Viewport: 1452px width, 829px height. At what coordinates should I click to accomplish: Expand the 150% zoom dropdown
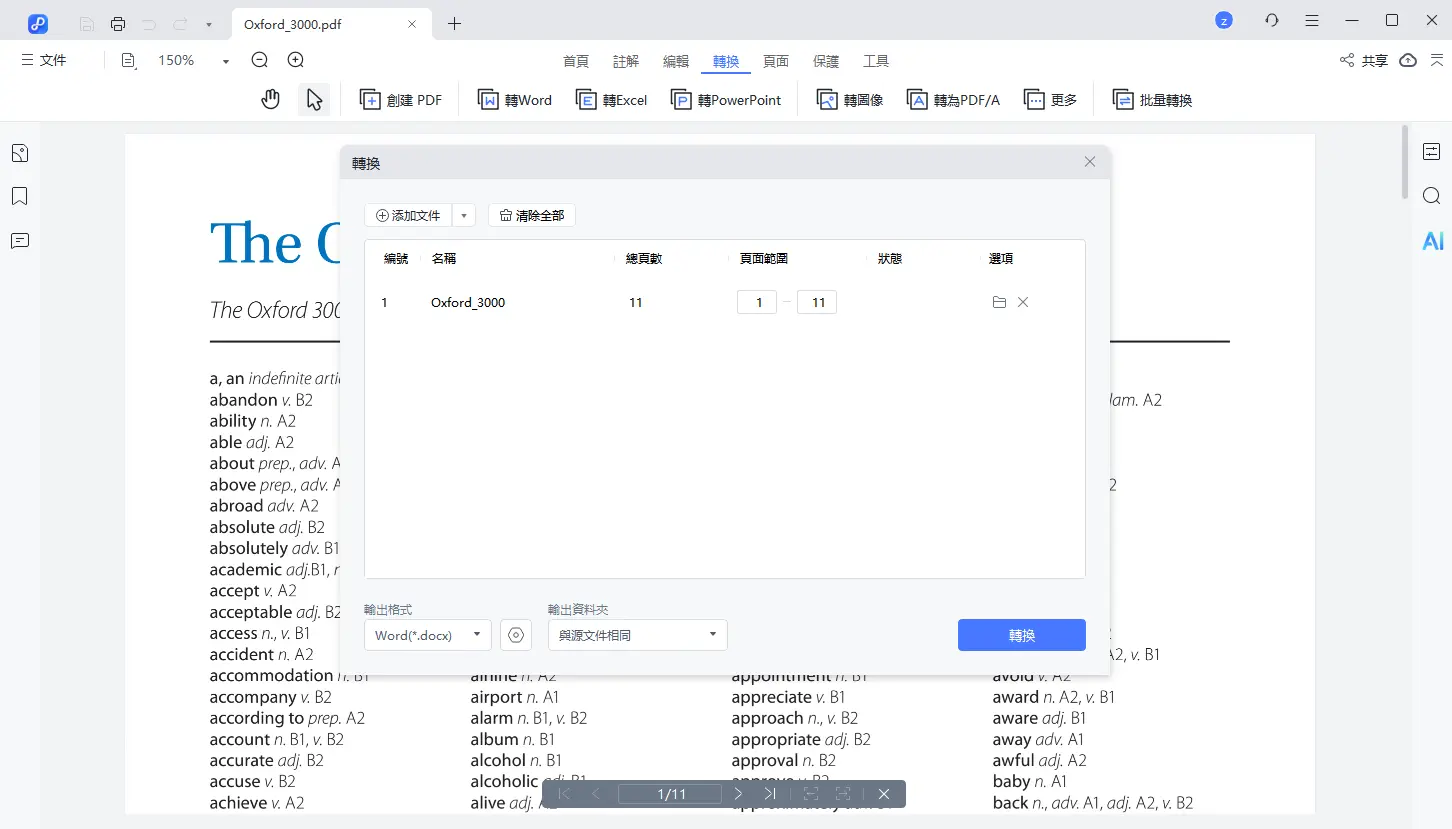pos(226,61)
